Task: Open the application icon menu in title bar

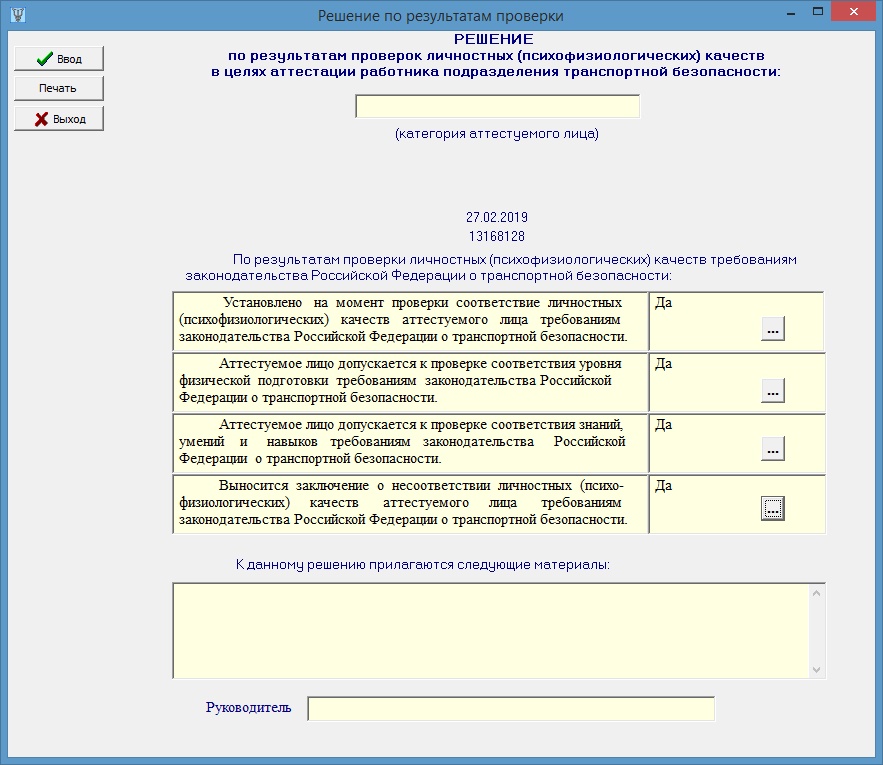Action: pyautogui.click(x=14, y=15)
